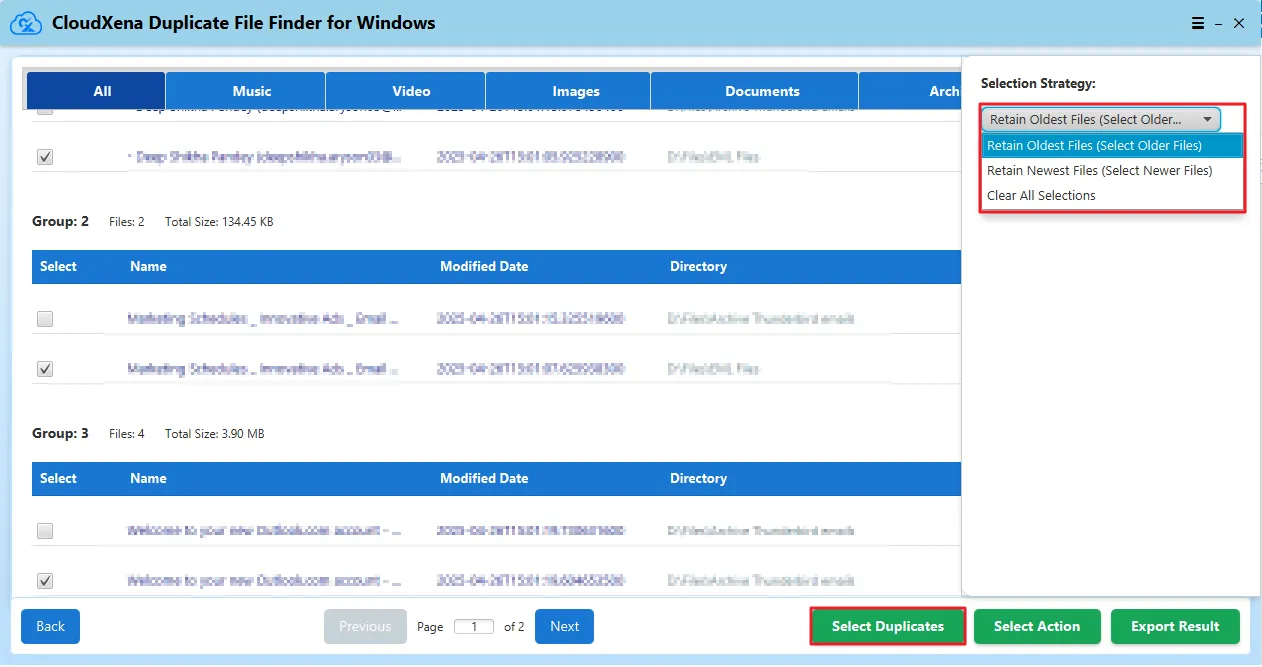Switch to the Music tab

click(x=252, y=91)
